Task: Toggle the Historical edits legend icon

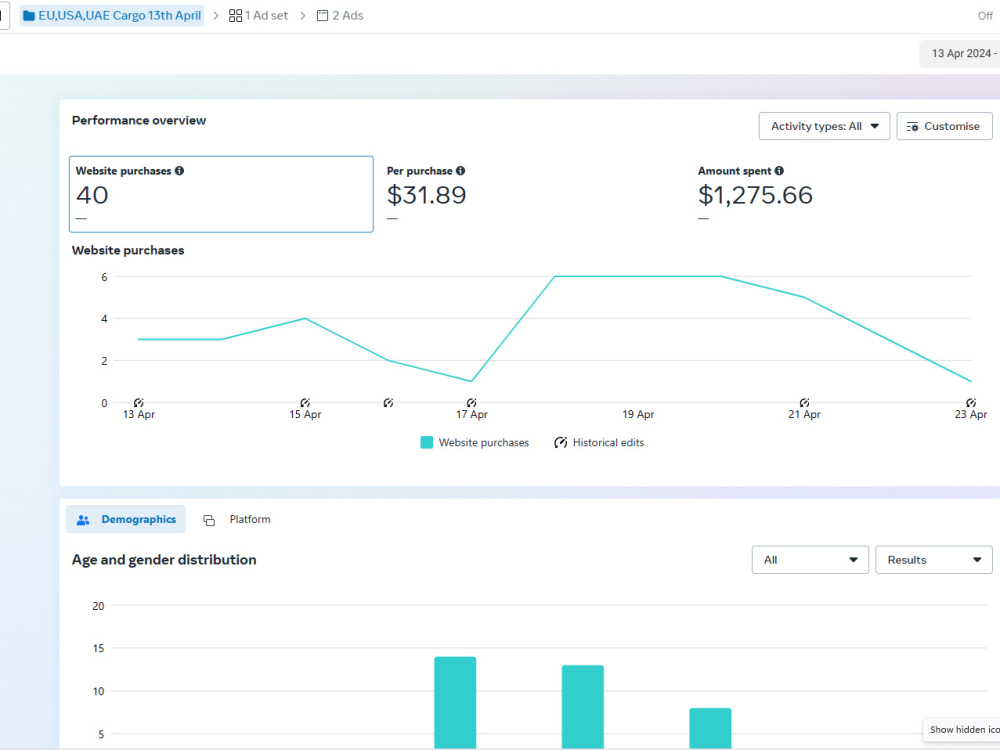Action: coord(560,443)
